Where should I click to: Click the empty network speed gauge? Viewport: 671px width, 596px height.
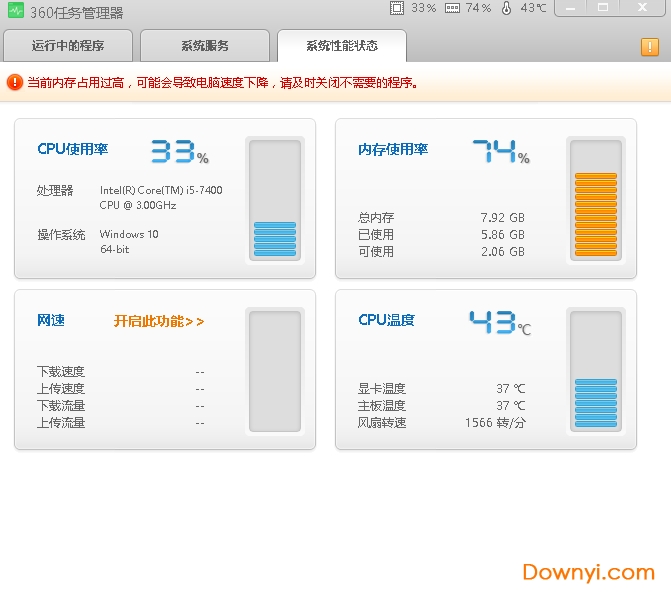pyautogui.click(x=275, y=370)
